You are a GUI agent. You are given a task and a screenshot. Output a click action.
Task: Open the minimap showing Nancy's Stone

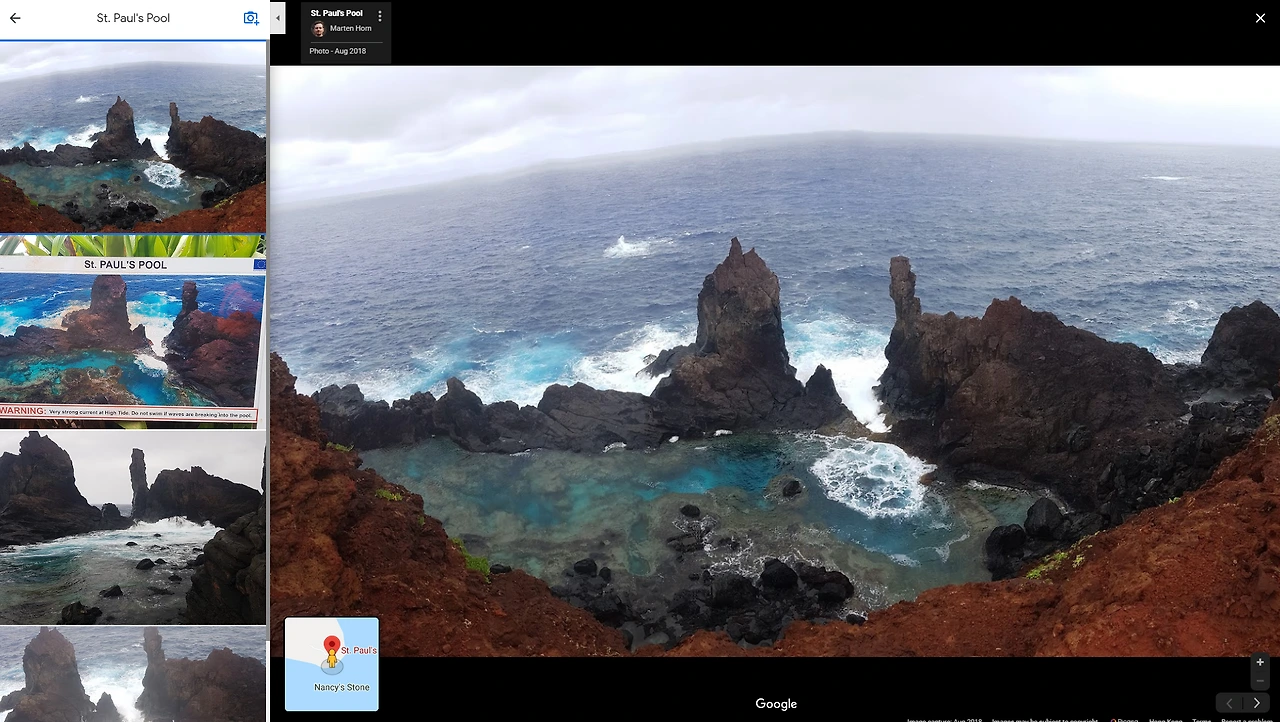[x=332, y=664]
